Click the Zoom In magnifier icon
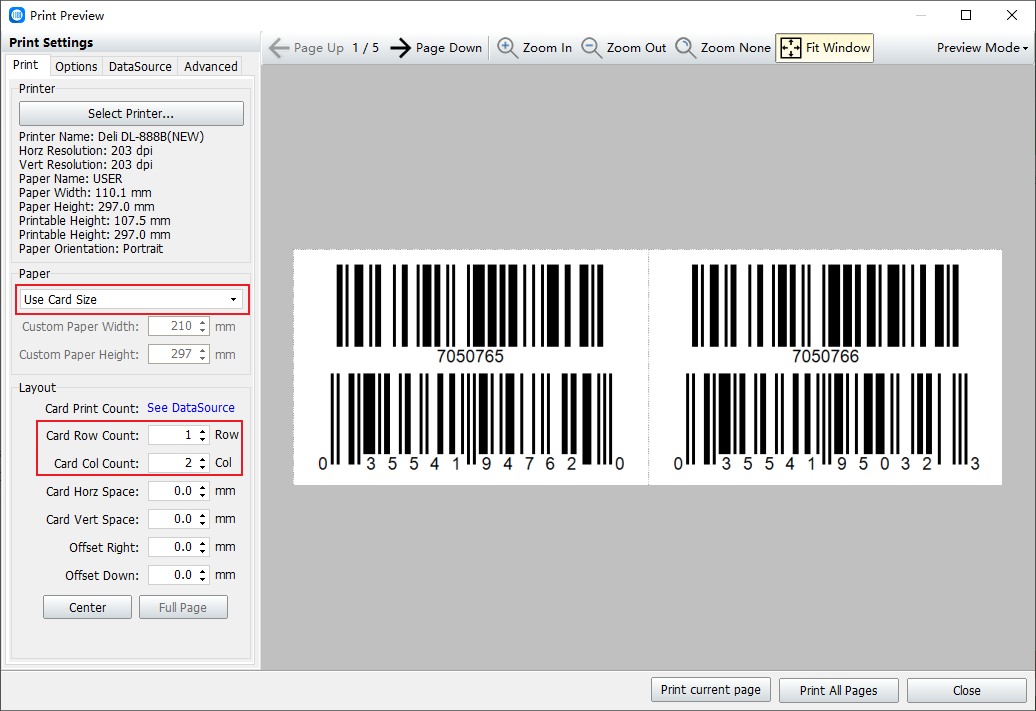 click(x=507, y=48)
